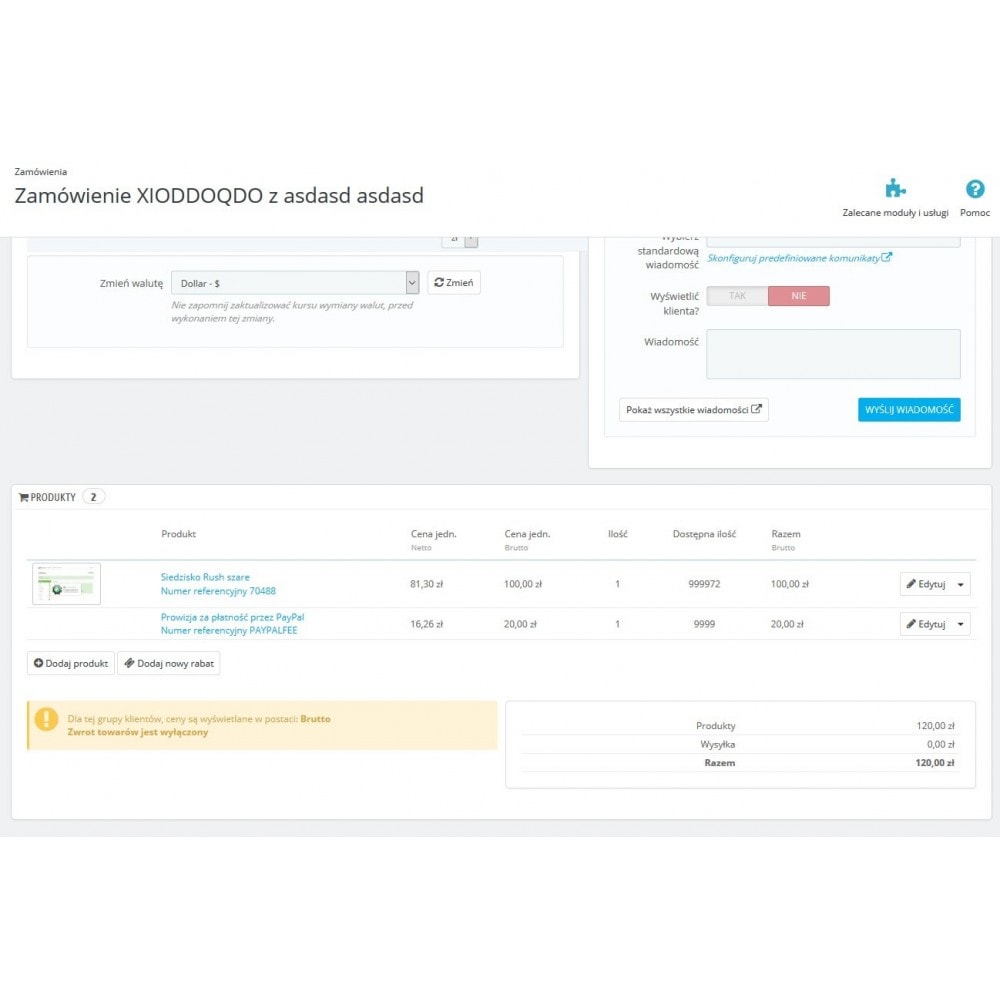Viewport: 1000px width, 1000px height.
Task: Click Dodaj nowy rabat button
Action: 169,663
